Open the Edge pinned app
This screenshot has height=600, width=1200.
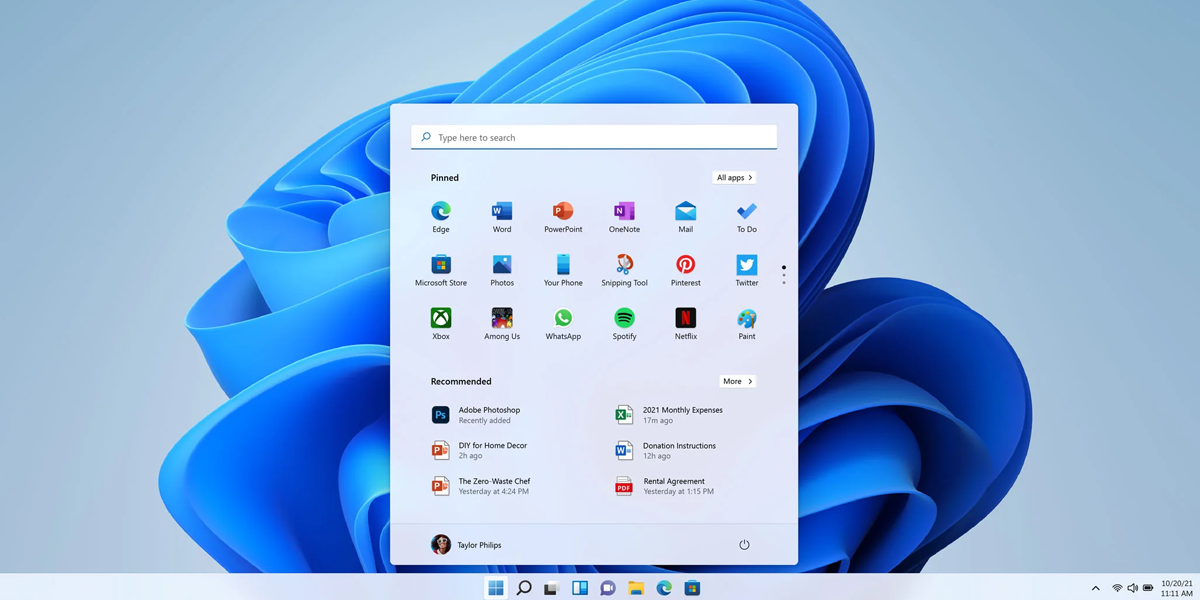click(x=441, y=216)
